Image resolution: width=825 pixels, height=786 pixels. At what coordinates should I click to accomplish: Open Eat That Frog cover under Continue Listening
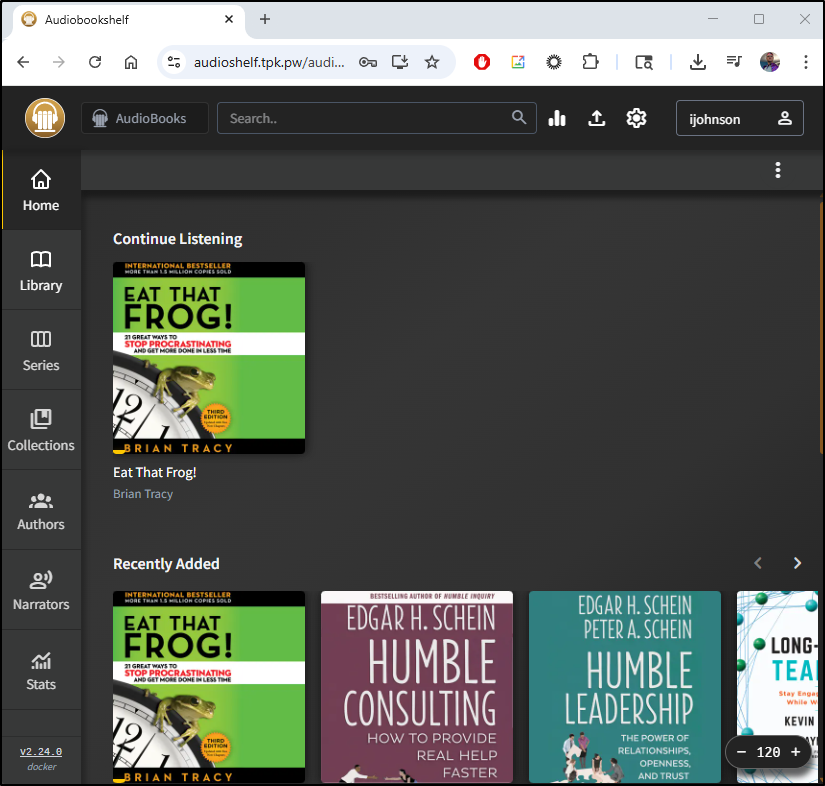coord(209,358)
